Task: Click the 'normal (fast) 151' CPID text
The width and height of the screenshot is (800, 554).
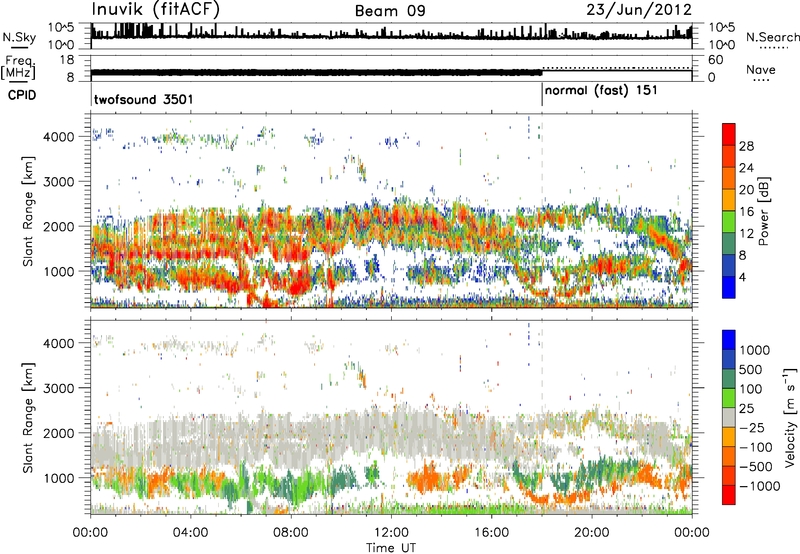Action: pos(601,91)
